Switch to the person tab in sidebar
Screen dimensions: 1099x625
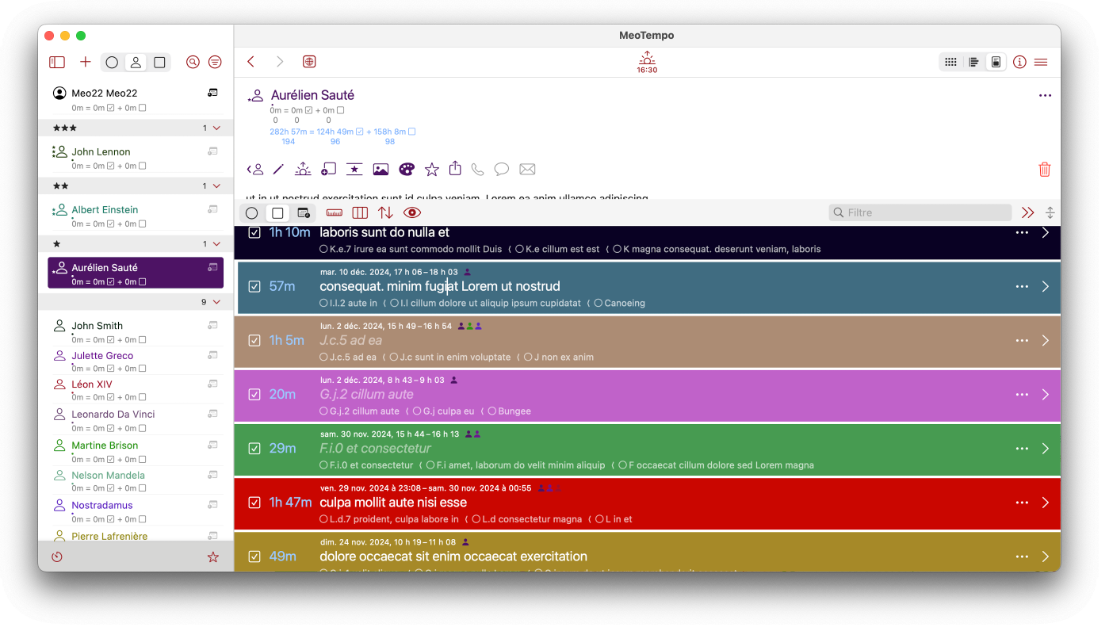135,62
